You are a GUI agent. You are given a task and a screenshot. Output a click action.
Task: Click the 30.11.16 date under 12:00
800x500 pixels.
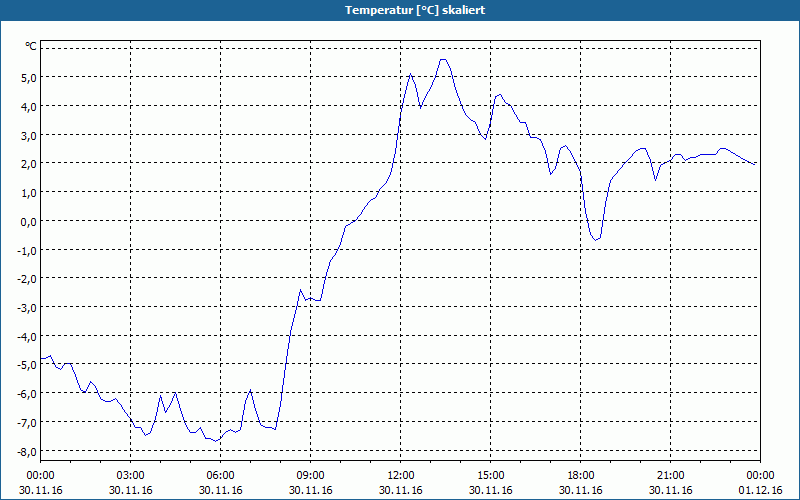click(x=401, y=490)
